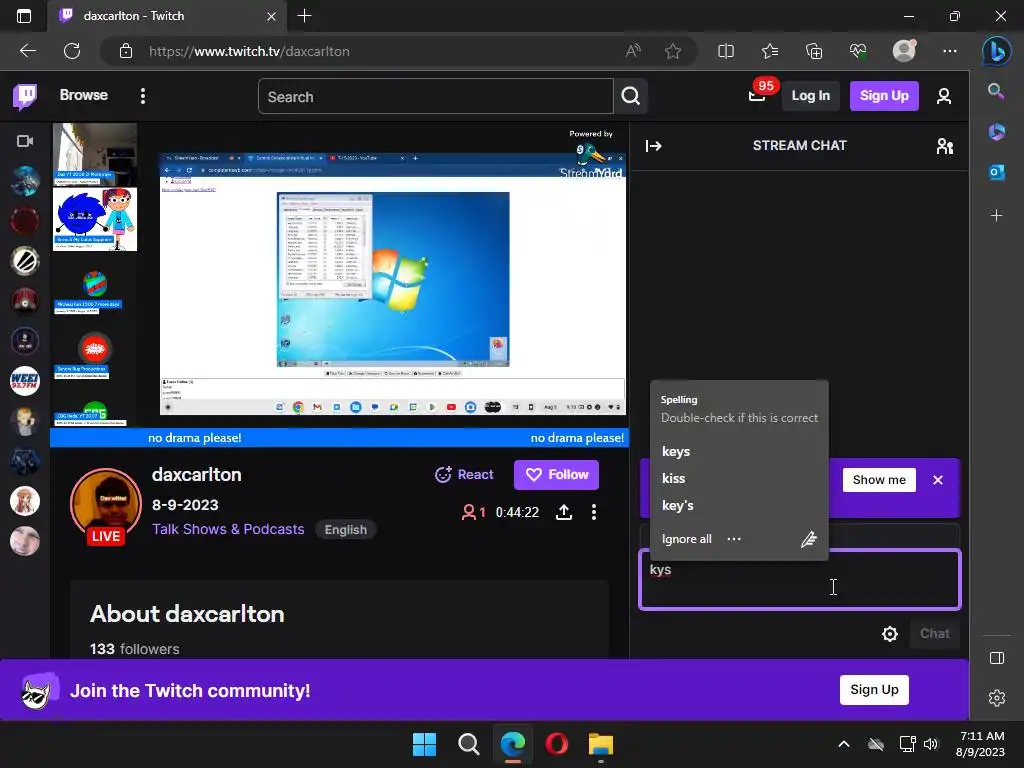Click the top Sign Up button
1024x768 pixels.
point(884,96)
